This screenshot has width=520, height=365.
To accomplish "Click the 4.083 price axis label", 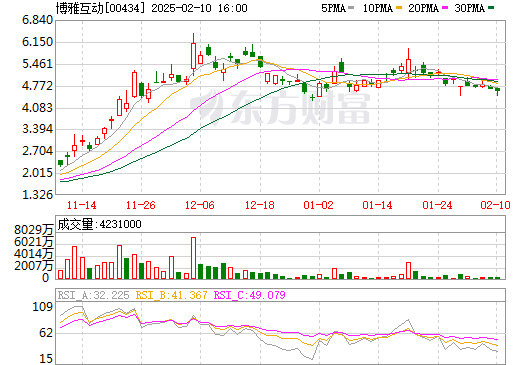I will click(x=38, y=108).
